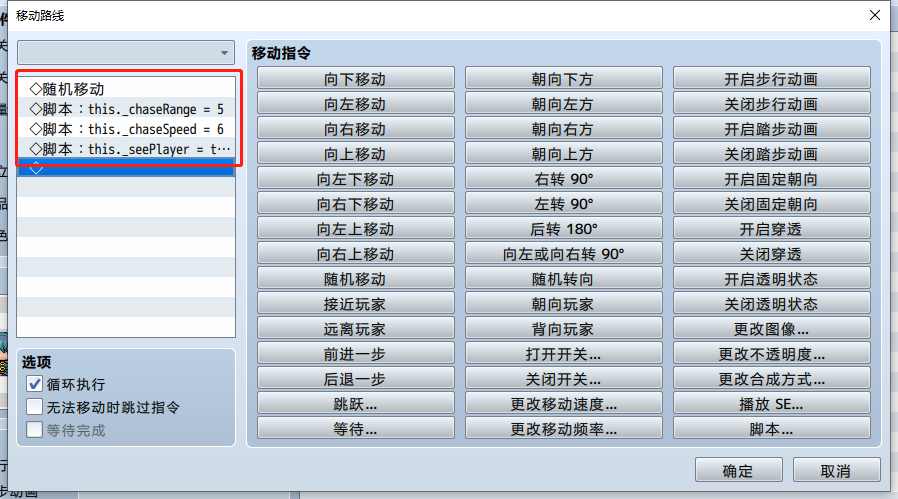Add the 朝向左方 command
The width and height of the screenshot is (898, 499).
click(x=564, y=104)
